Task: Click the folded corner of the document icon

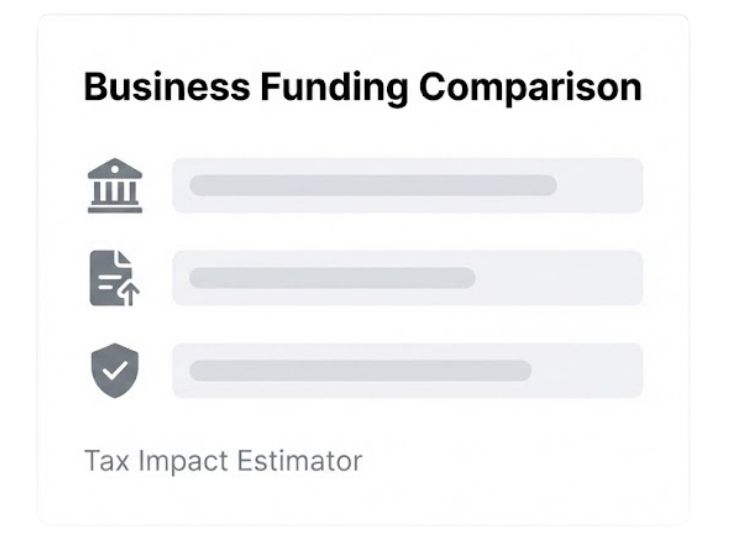Action: 125,259
